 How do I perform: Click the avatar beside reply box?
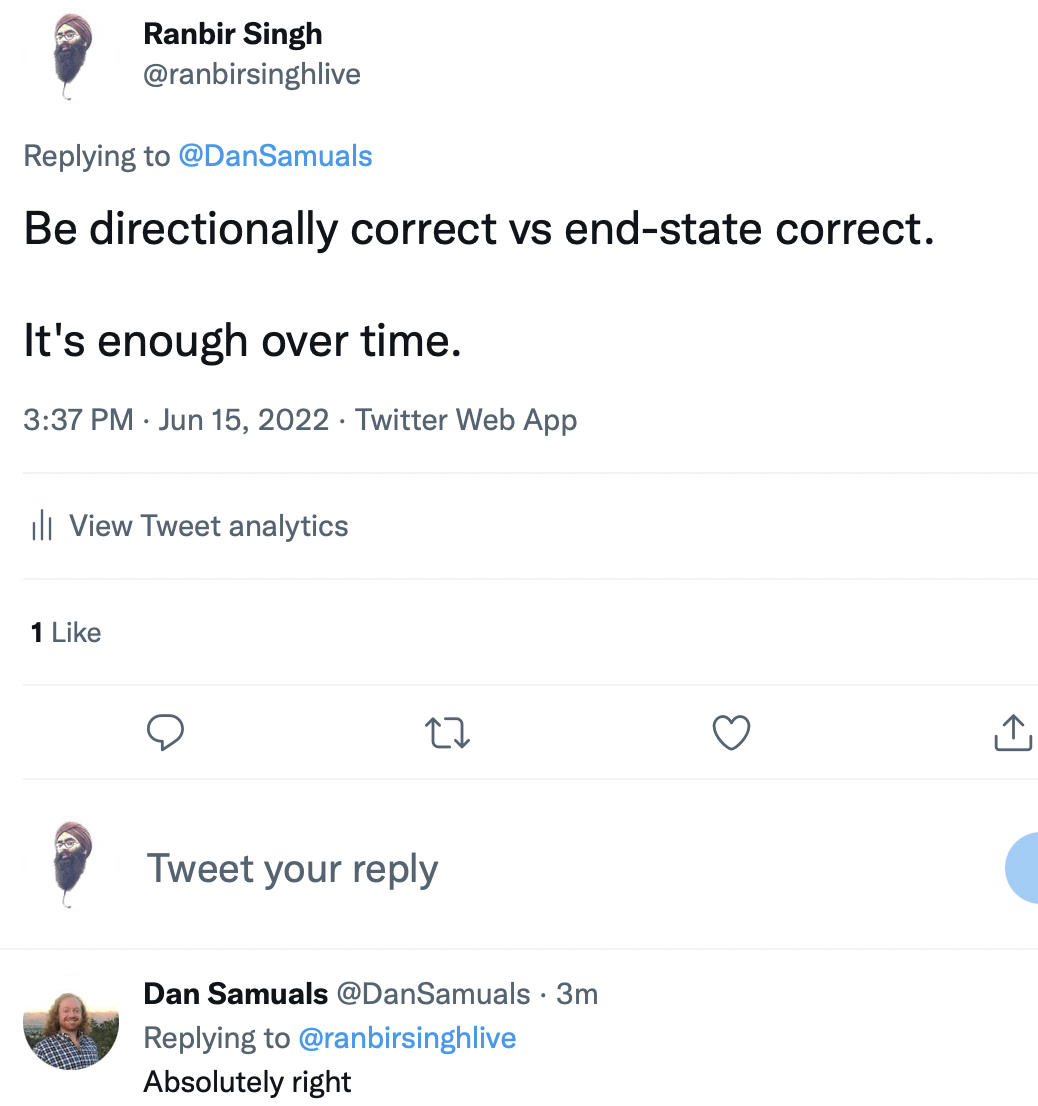click(x=71, y=865)
